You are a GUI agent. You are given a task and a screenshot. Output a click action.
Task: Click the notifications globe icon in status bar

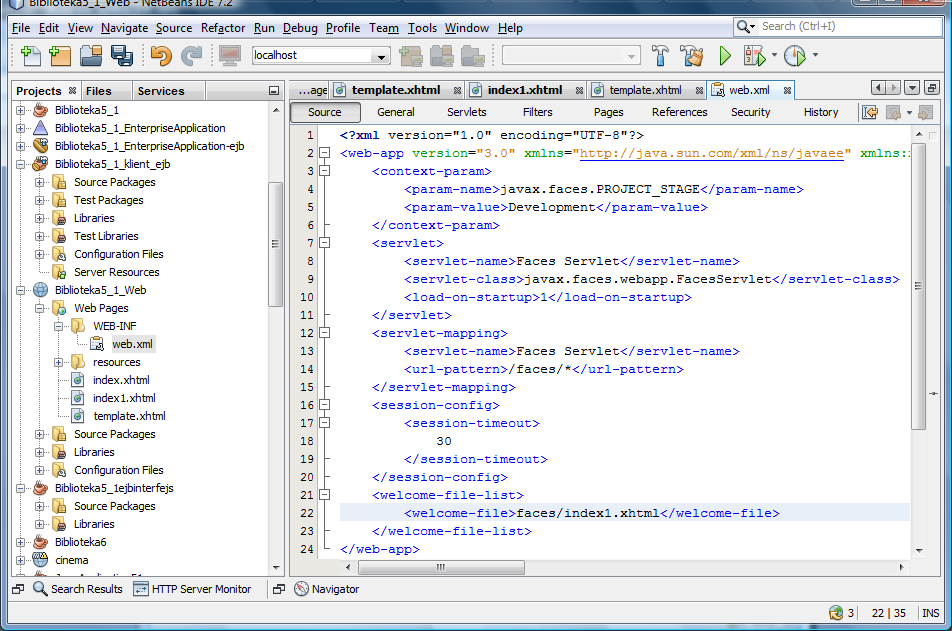click(835, 613)
